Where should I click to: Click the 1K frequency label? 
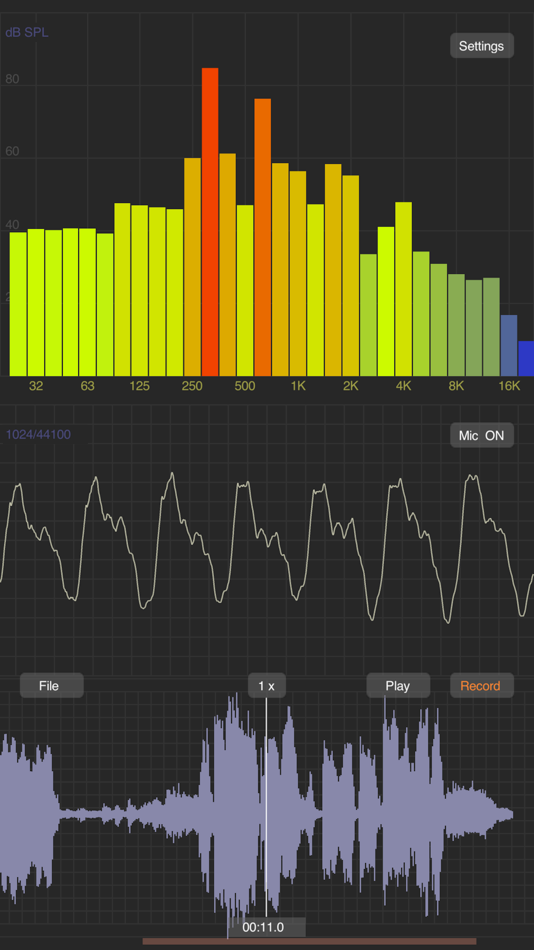pyautogui.click(x=298, y=386)
